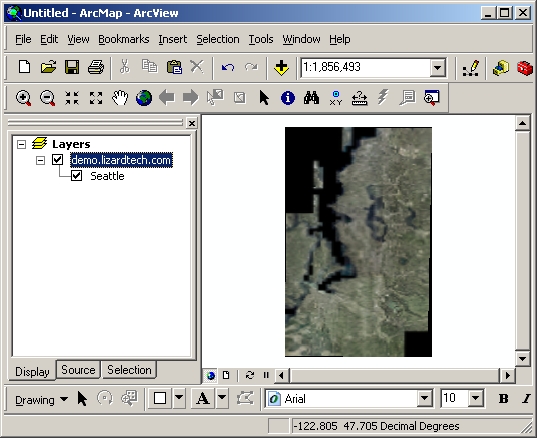The image size is (537, 438).
Task: Select the Zoom In tool
Action: (23, 98)
